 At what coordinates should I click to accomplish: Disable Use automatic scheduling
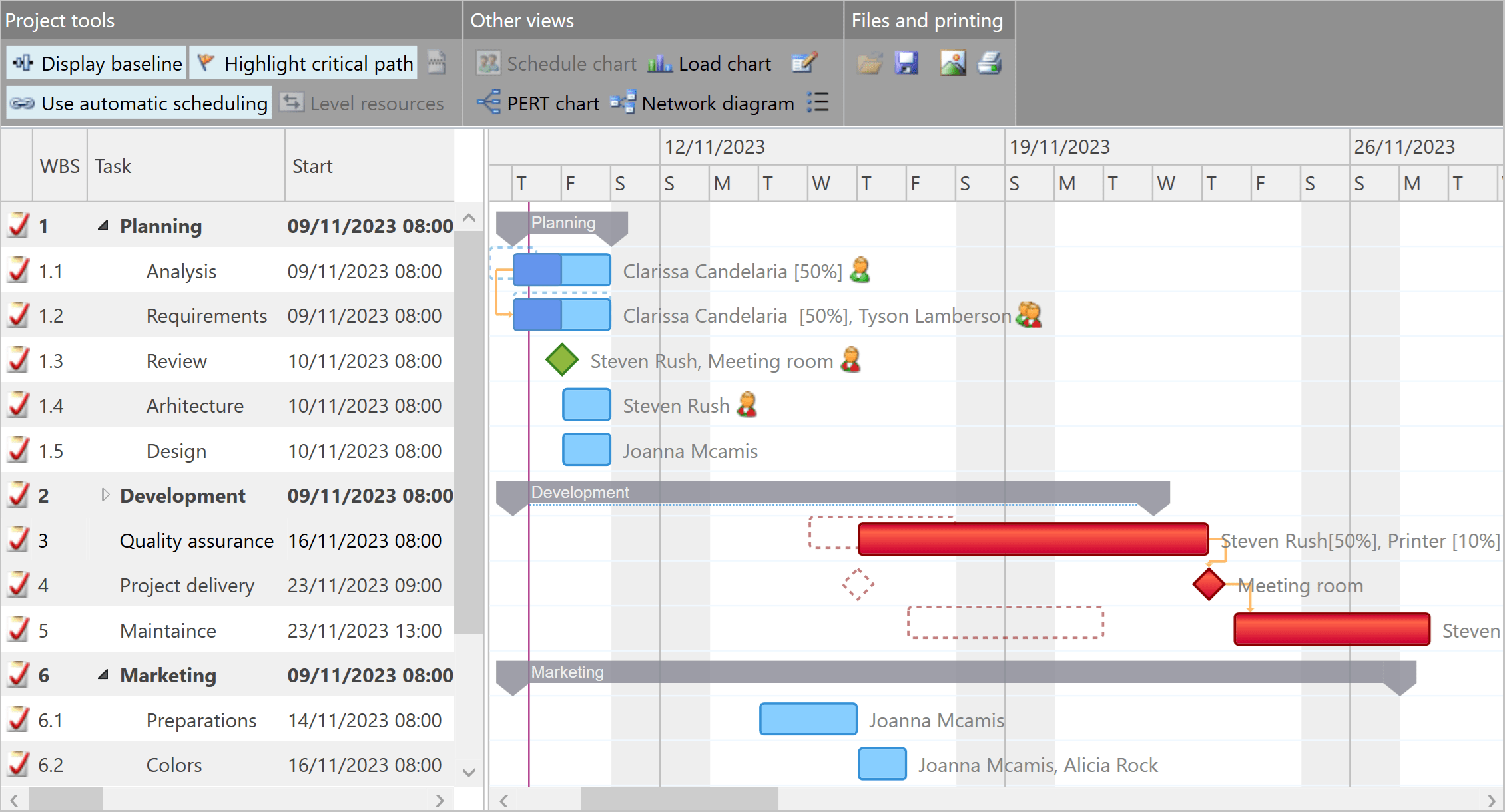coord(138,103)
